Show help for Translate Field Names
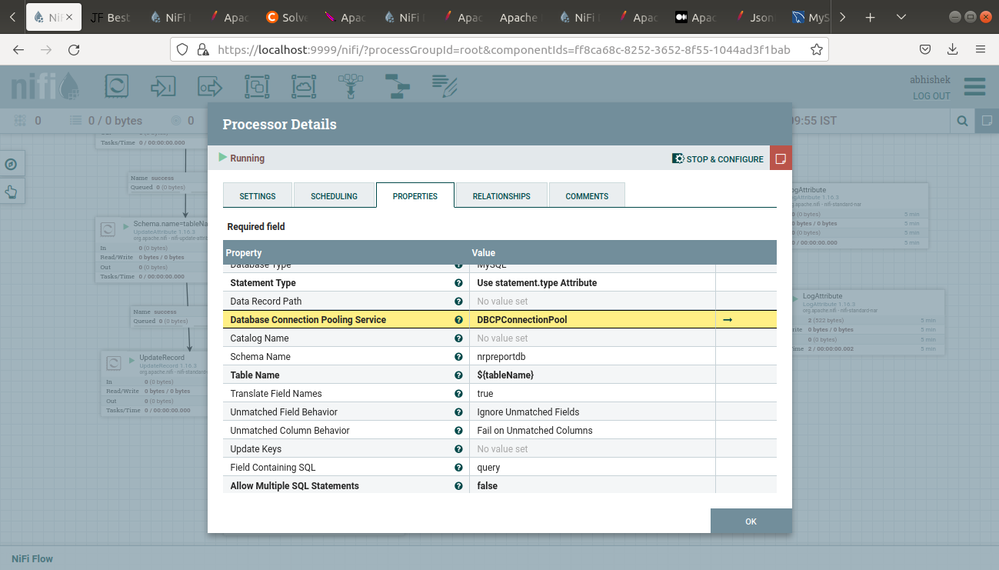999x570 pixels. 458,394
